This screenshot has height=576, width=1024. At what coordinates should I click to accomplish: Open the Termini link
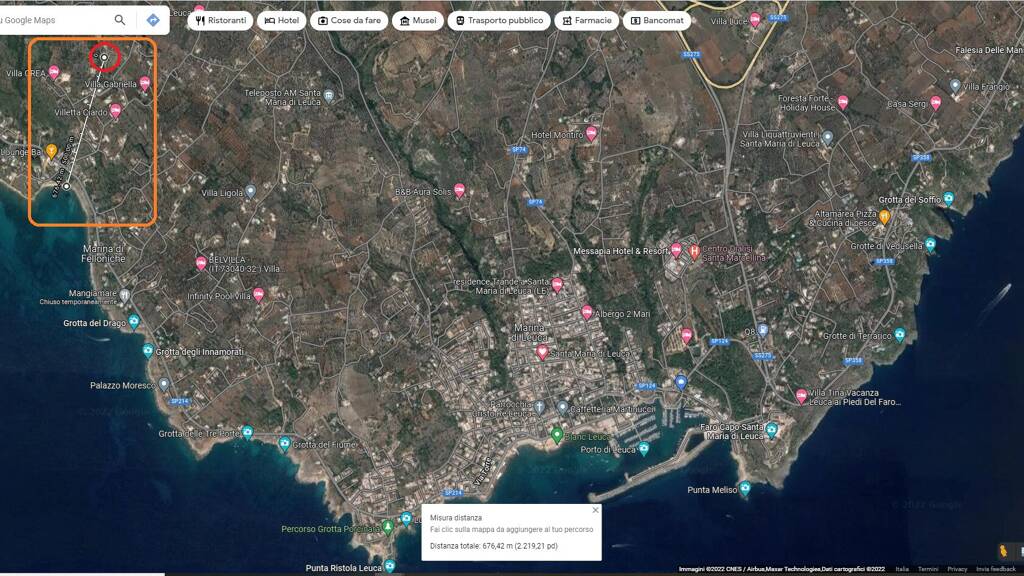click(927, 569)
